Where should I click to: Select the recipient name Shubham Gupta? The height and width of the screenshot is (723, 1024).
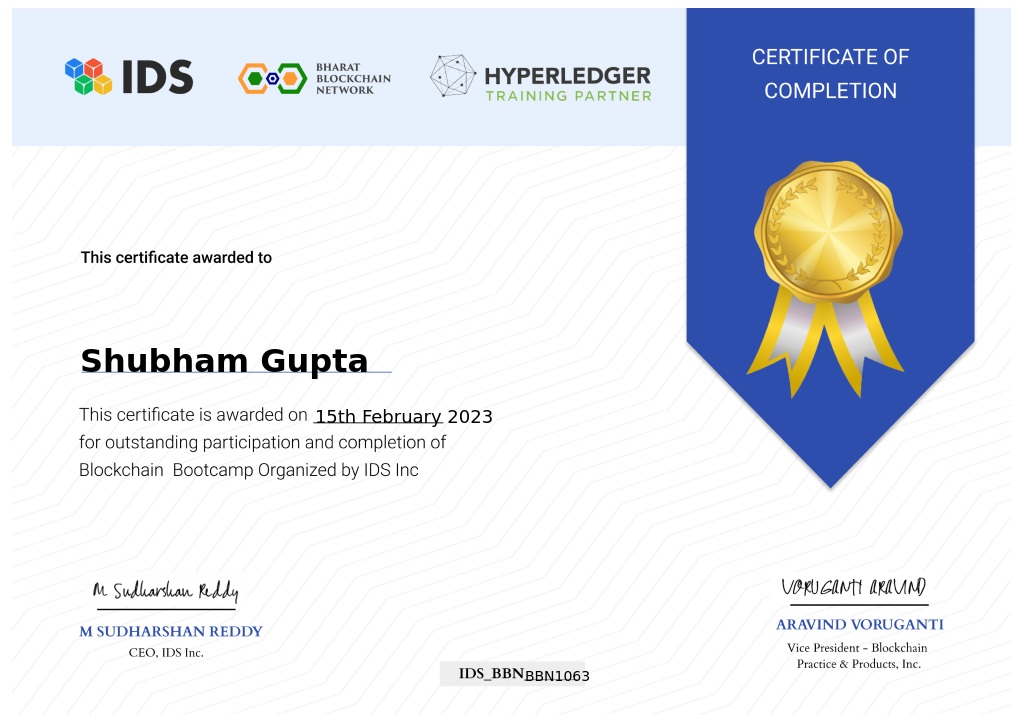tap(224, 361)
